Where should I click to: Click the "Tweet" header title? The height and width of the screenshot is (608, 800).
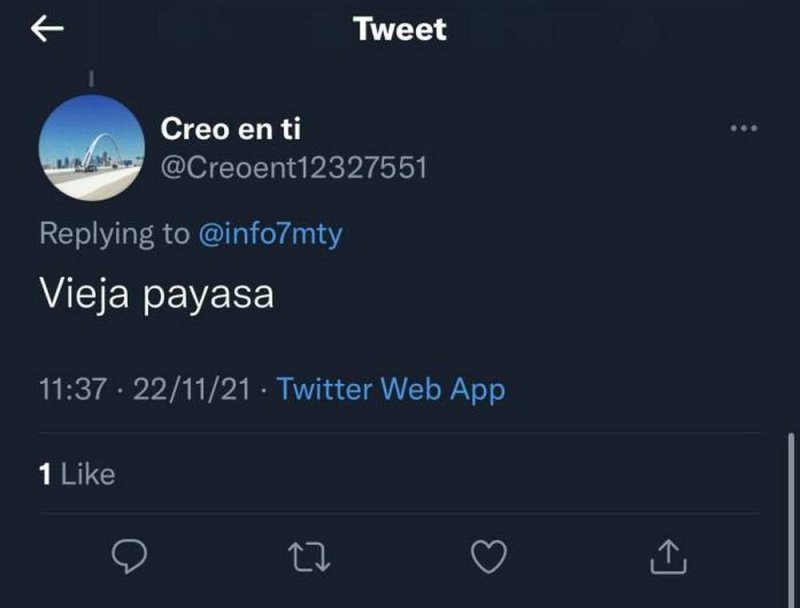pos(399,30)
